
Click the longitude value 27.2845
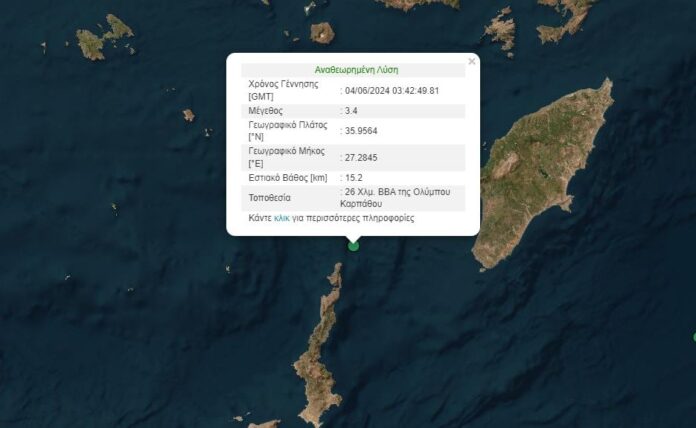pos(361,157)
